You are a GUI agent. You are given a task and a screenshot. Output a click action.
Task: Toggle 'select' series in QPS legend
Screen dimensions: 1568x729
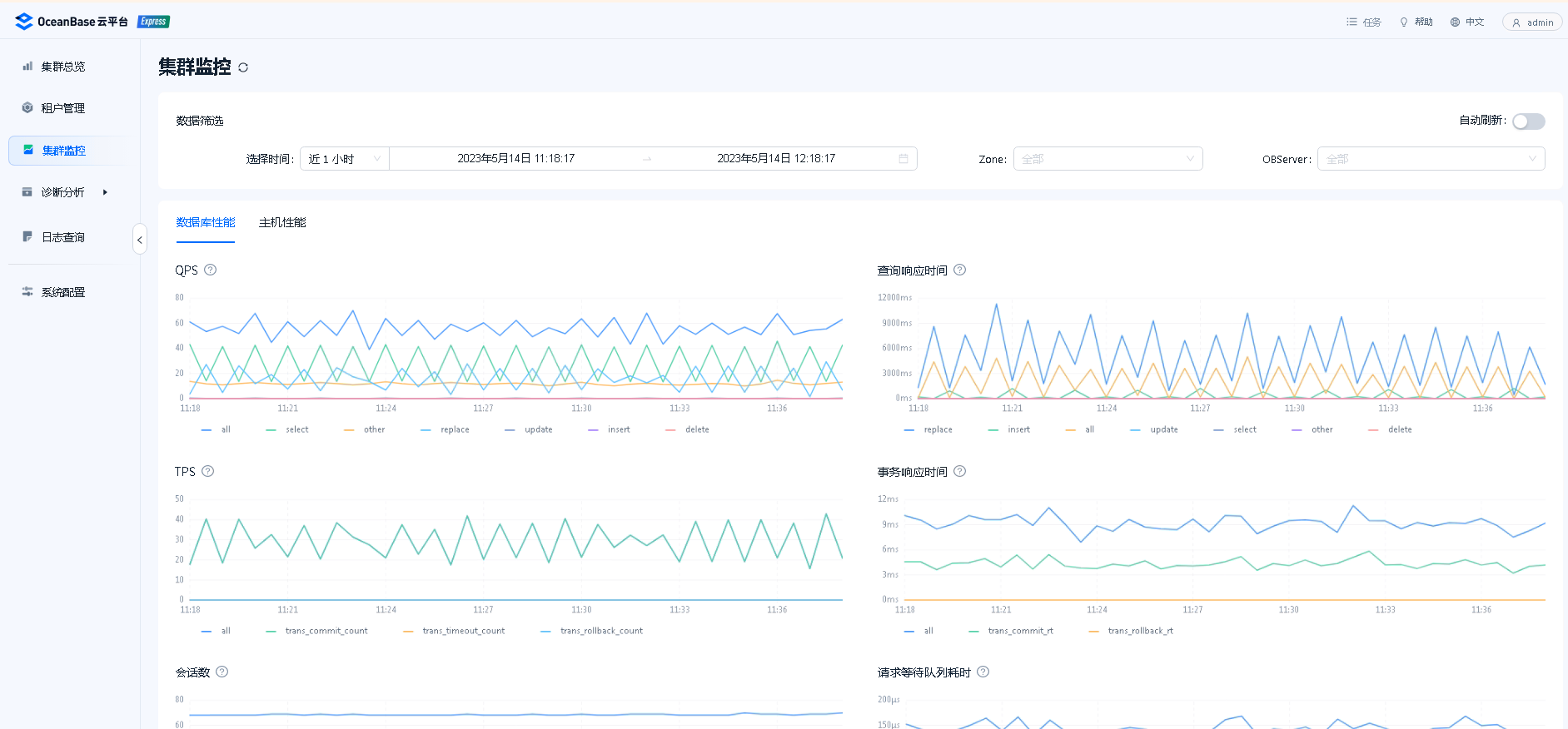(x=287, y=429)
